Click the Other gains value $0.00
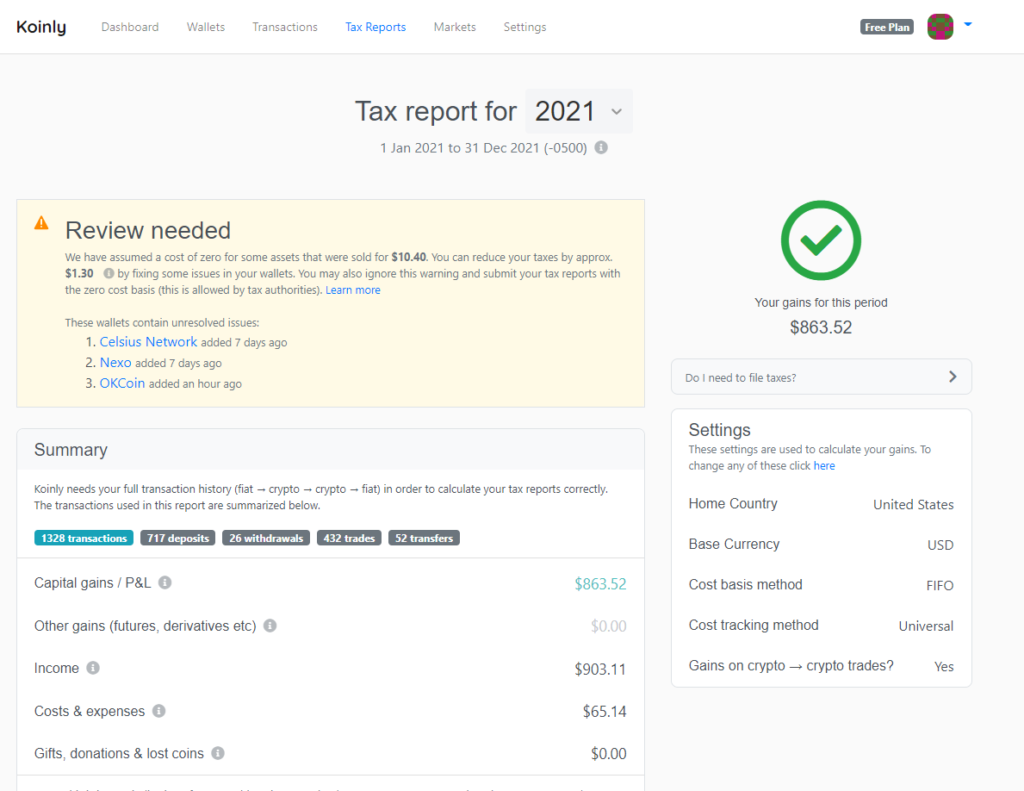The image size is (1024, 791). [608, 626]
